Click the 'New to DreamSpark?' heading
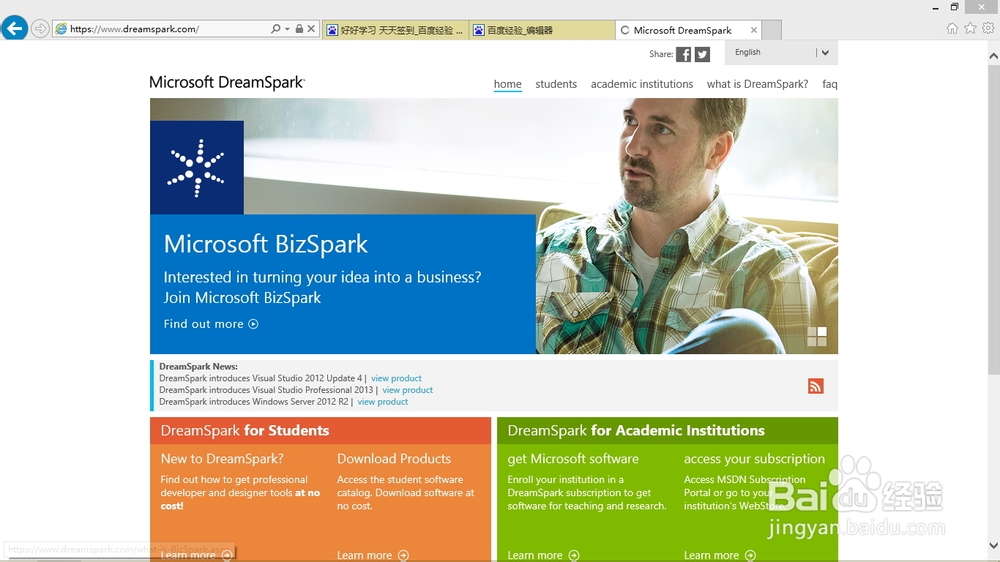 pos(222,459)
